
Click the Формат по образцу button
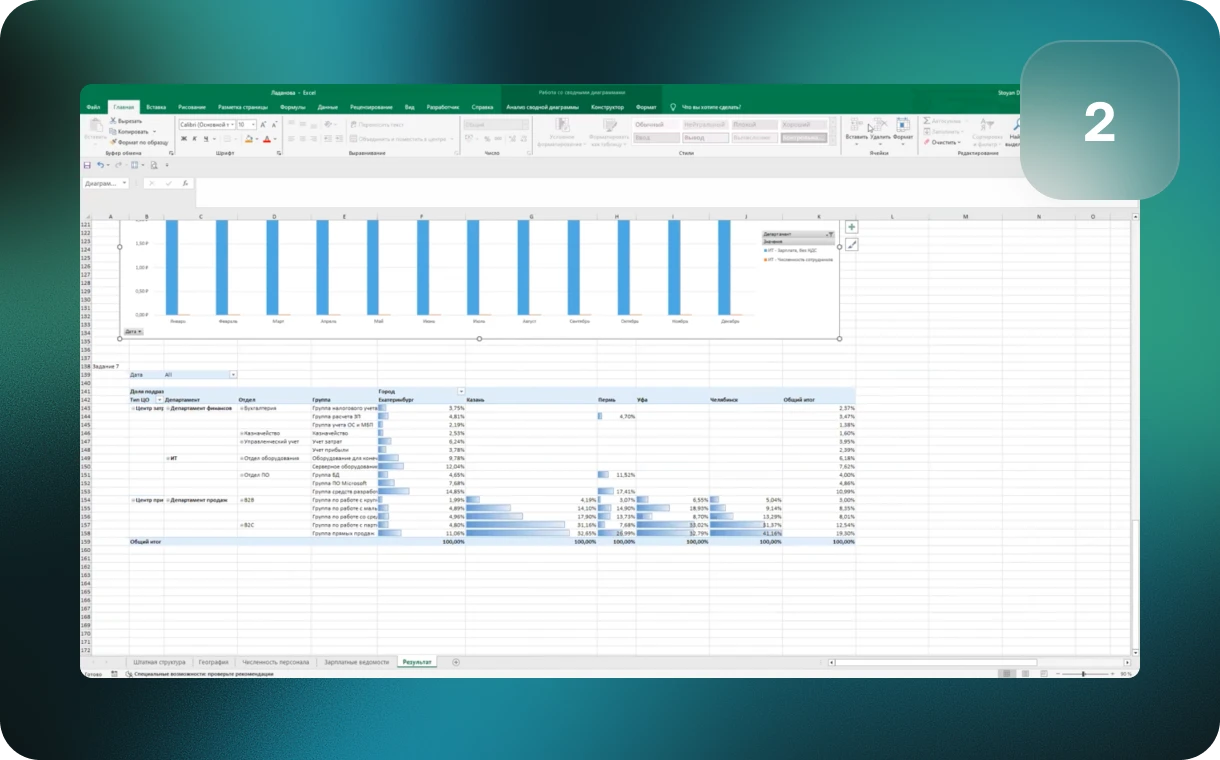pyautogui.click(x=140, y=142)
